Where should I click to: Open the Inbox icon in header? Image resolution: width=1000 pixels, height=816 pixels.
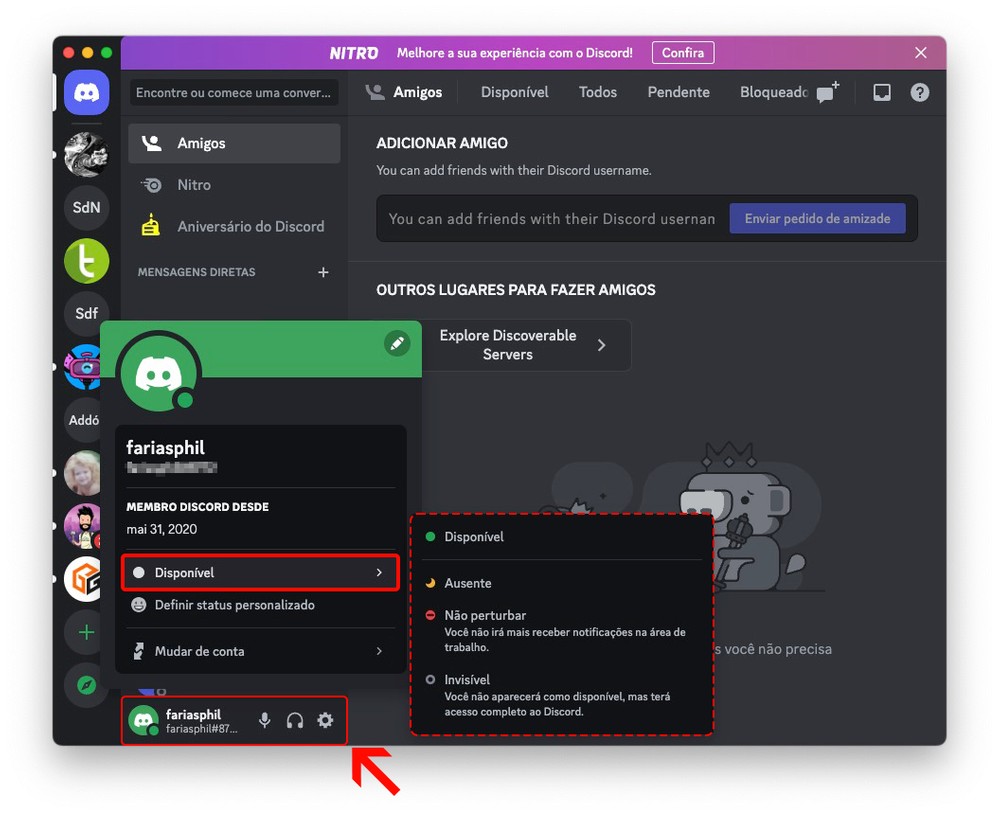[882, 92]
